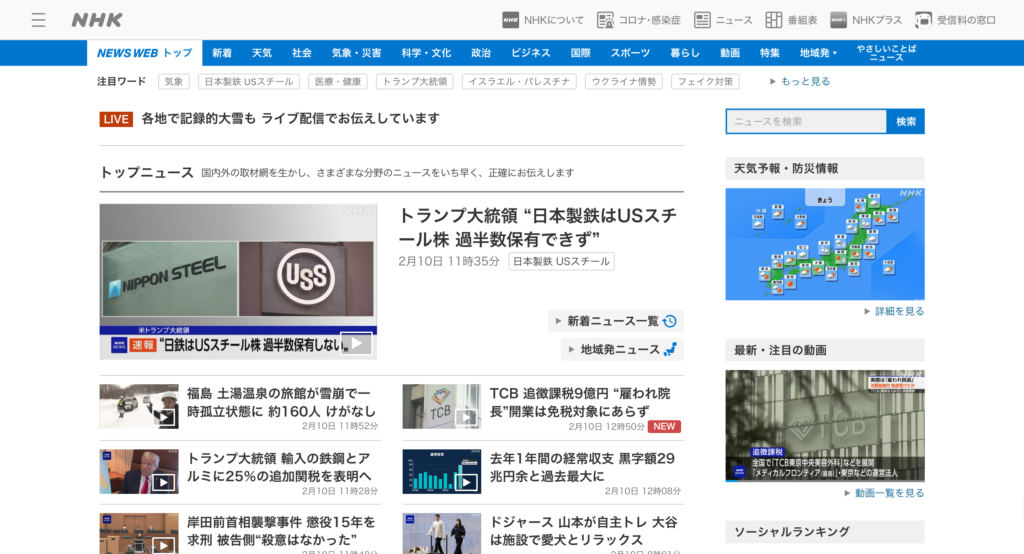Viewport: 1024px width, 554px height.
Task: Select トランプ大統領 keyword tag
Action: coord(415,82)
